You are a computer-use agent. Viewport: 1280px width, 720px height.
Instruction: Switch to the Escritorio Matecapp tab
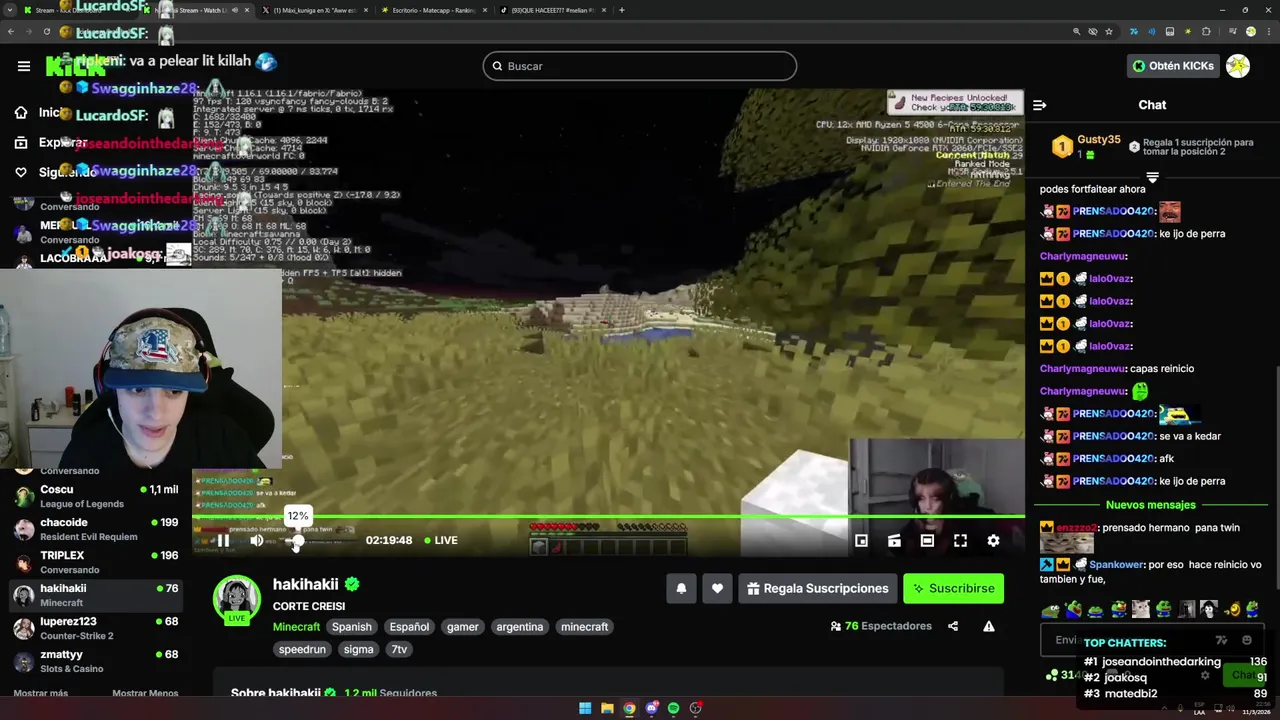(434, 10)
